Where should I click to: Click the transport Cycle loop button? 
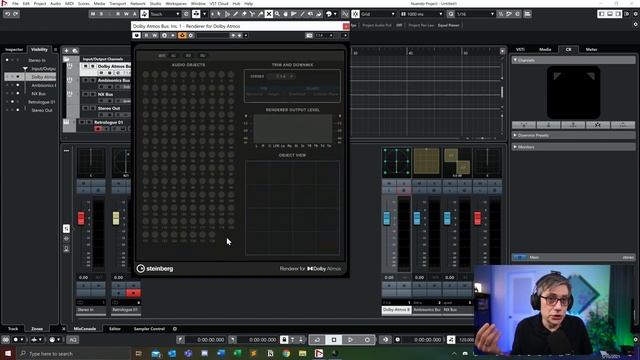coord(317,340)
